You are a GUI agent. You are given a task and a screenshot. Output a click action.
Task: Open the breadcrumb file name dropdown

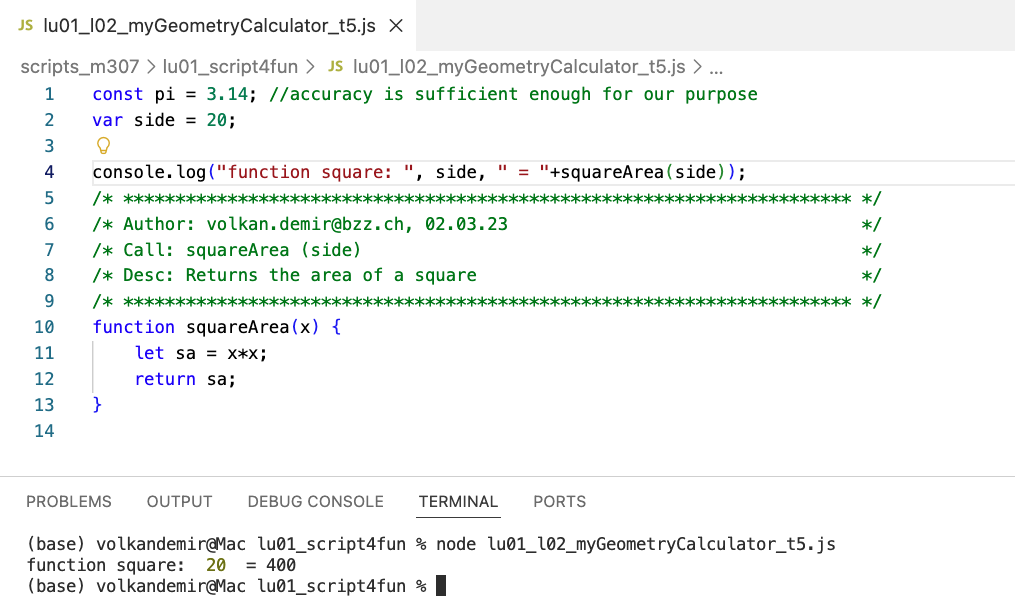pos(518,67)
